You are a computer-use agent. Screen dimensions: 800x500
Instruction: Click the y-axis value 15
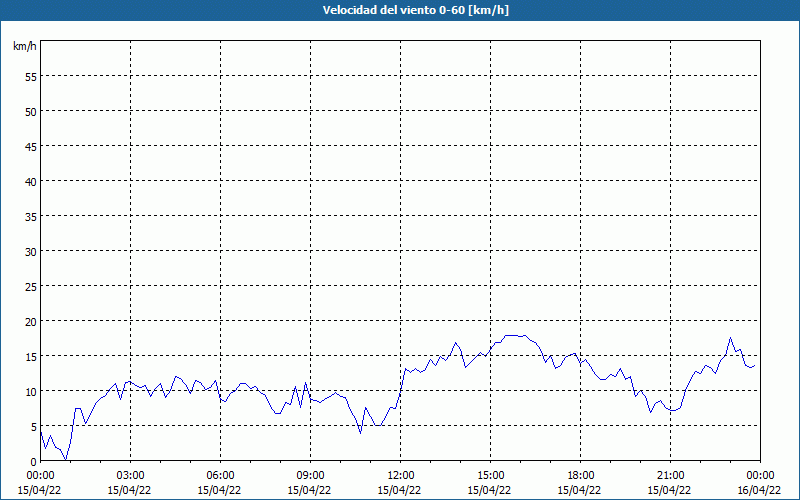point(31,357)
